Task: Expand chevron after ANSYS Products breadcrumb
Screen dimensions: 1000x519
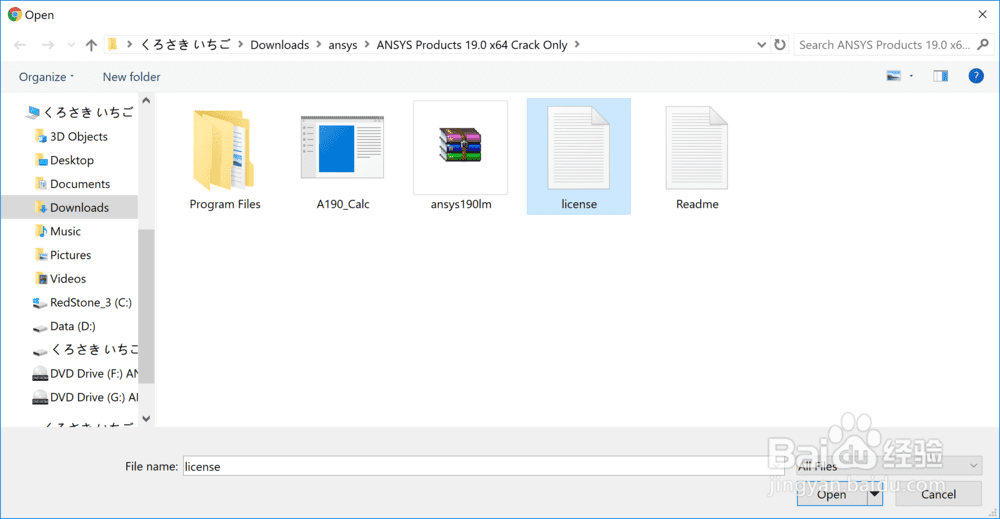Action: [577, 45]
